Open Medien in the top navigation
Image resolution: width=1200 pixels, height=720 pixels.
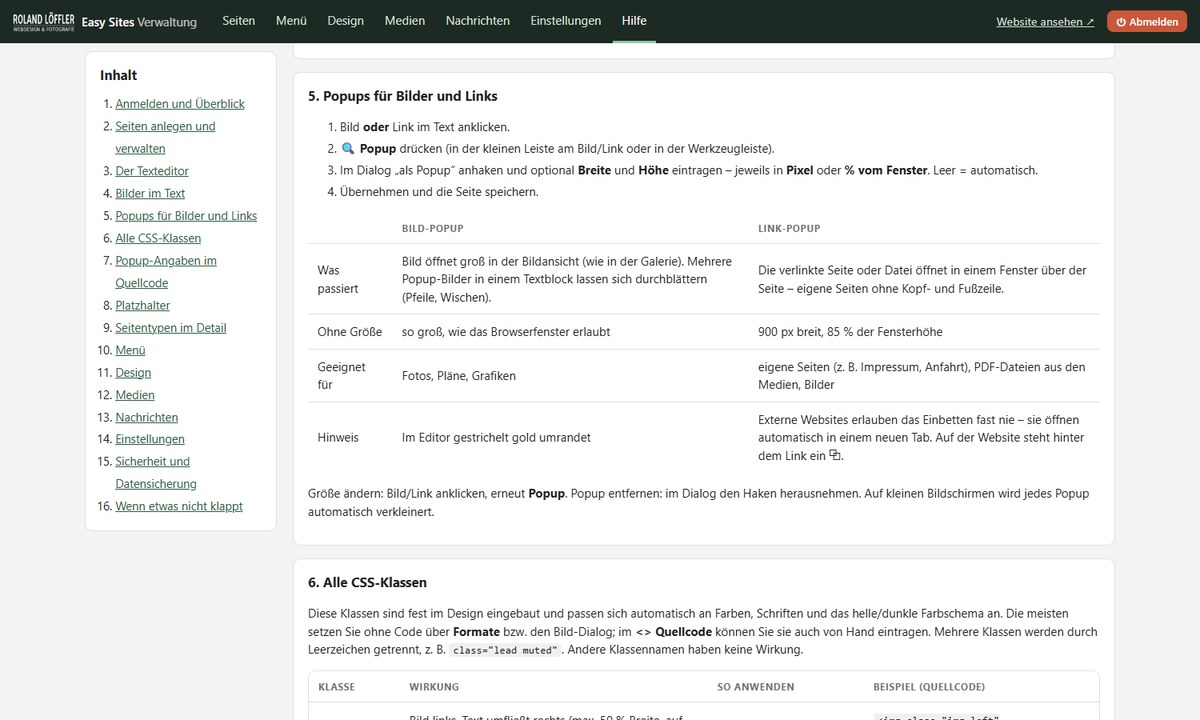pos(404,21)
